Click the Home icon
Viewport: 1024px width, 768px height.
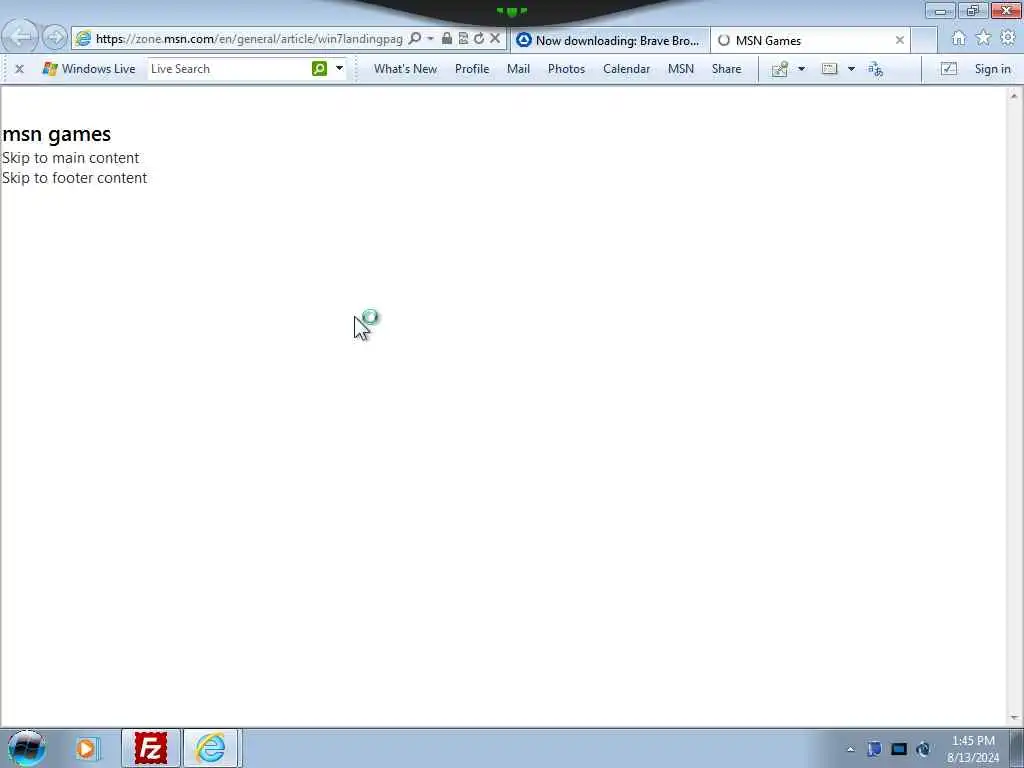pos(959,39)
